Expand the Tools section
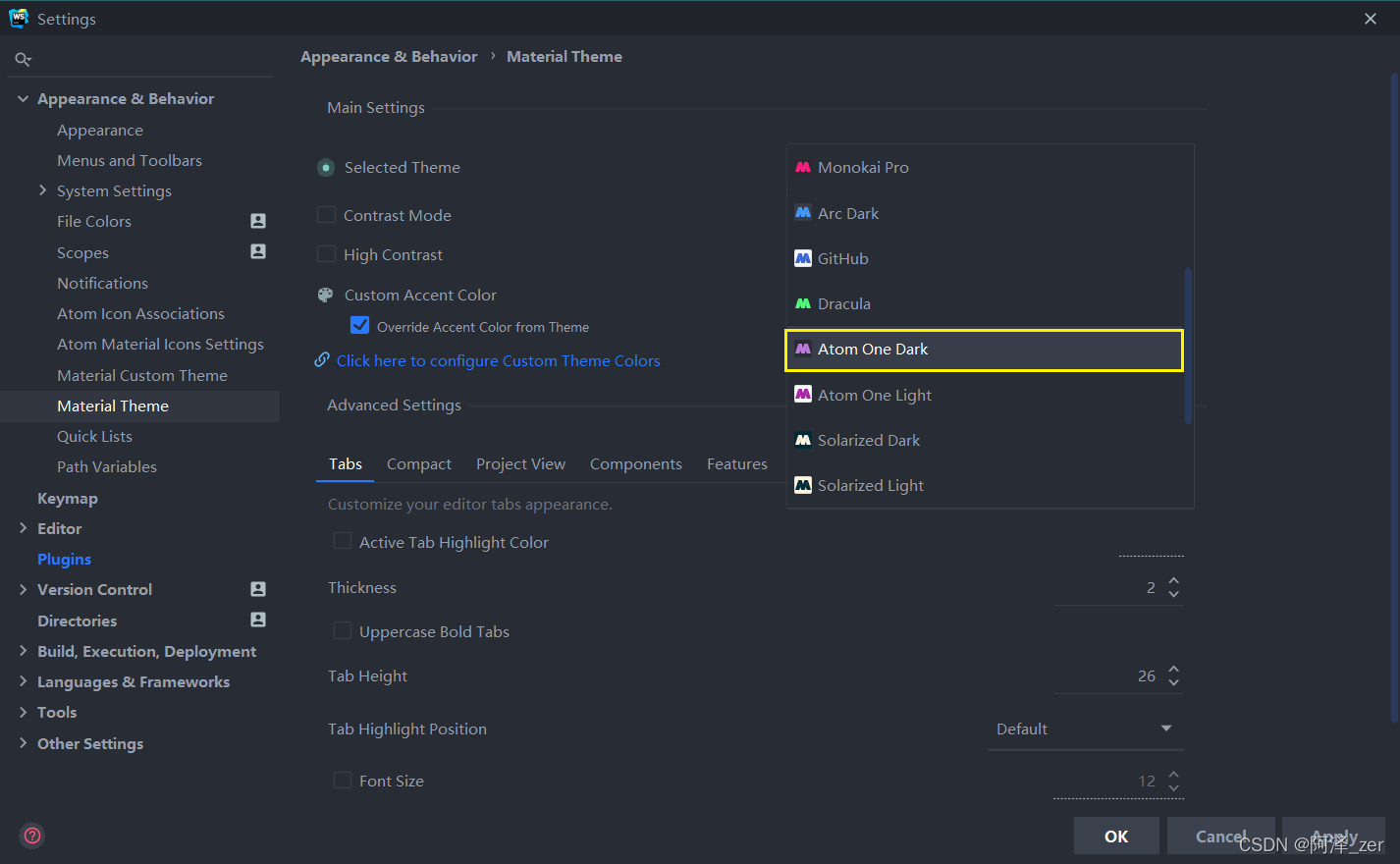The height and width of the screenshot is (864, 1400). [x=23, y=712]
